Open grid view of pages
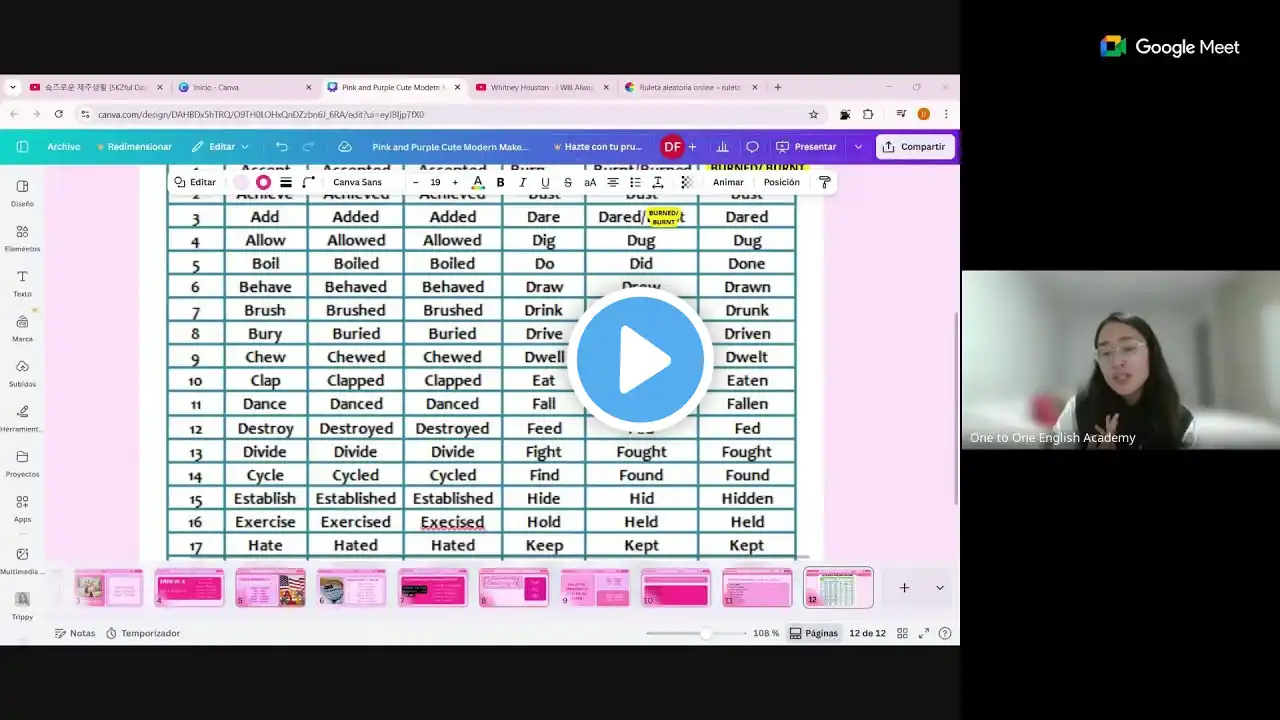Viewport: 1280px width, 720px height. [x=902, y=633]
